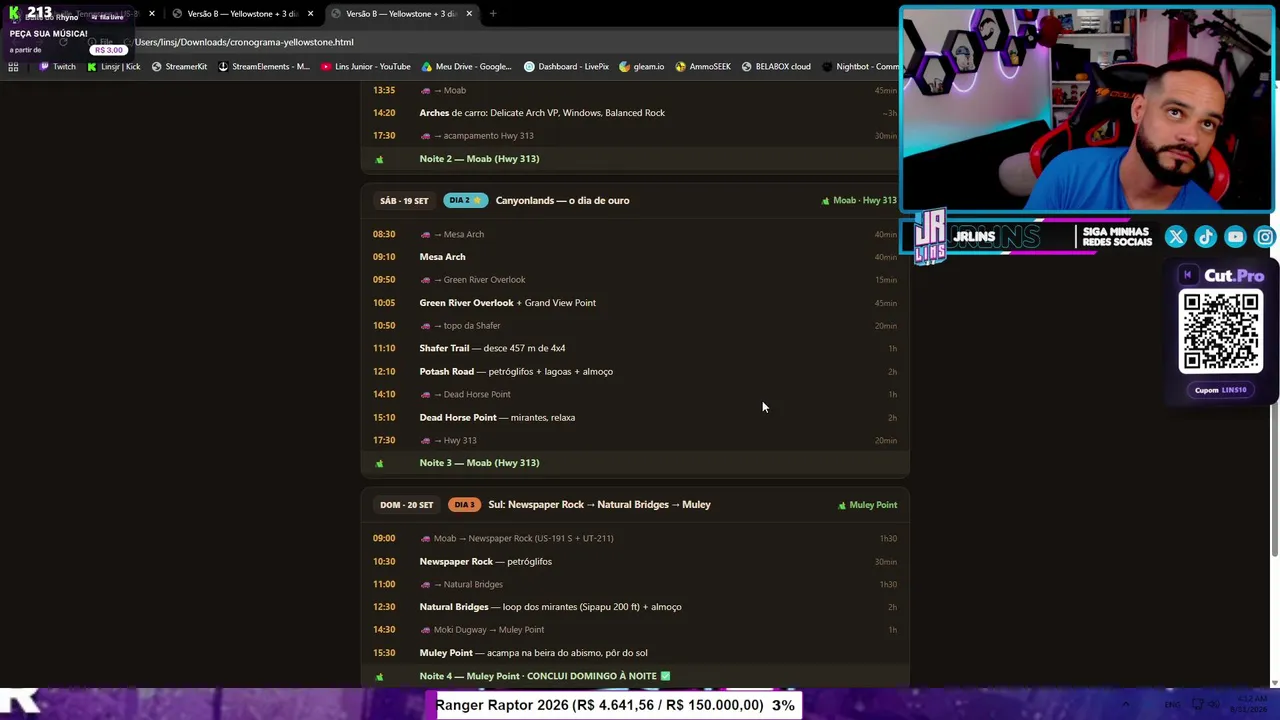Click the car icon before Natural Bridges drive

(x=425, y=584)
